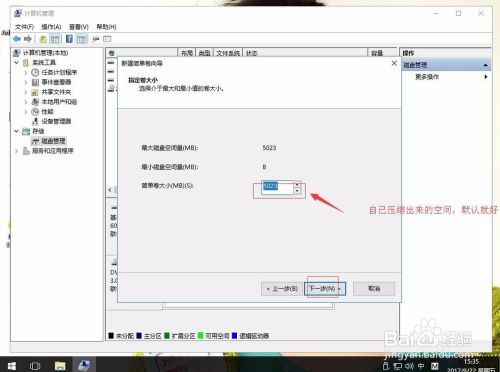Select the 存储 storage node
500x372 pixels.
tap(38, 131)
